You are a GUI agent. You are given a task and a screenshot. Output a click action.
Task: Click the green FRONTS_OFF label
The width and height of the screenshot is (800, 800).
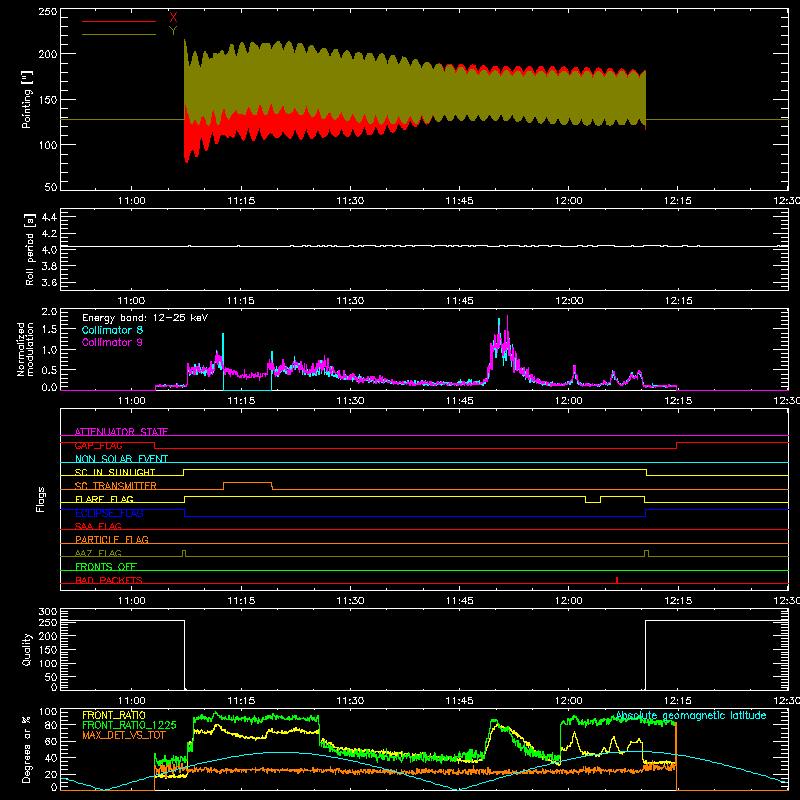pyautogui.click(x=106, y=566)
